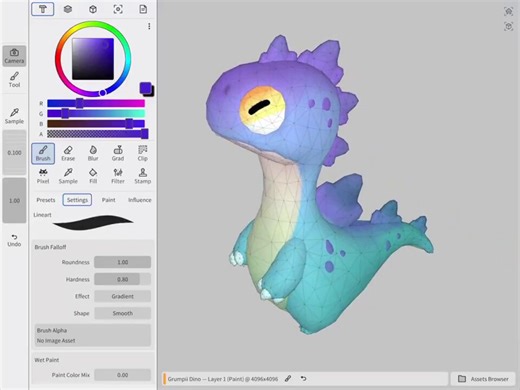
Task: Open the Effect Gradient dropdown
Action: 122,296
